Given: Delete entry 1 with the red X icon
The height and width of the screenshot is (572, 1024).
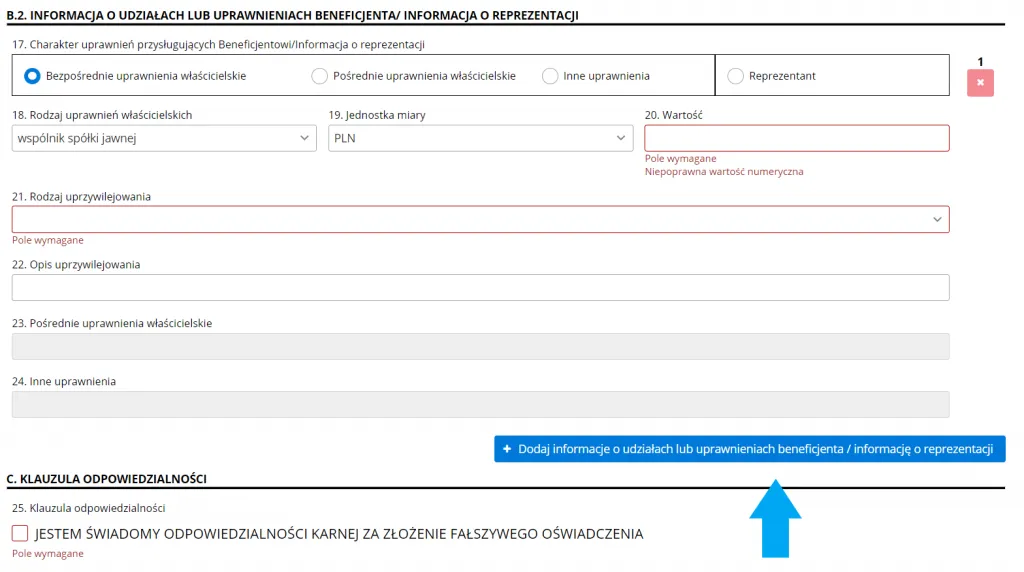Looking at the screenshot, I should pos(980,82).
